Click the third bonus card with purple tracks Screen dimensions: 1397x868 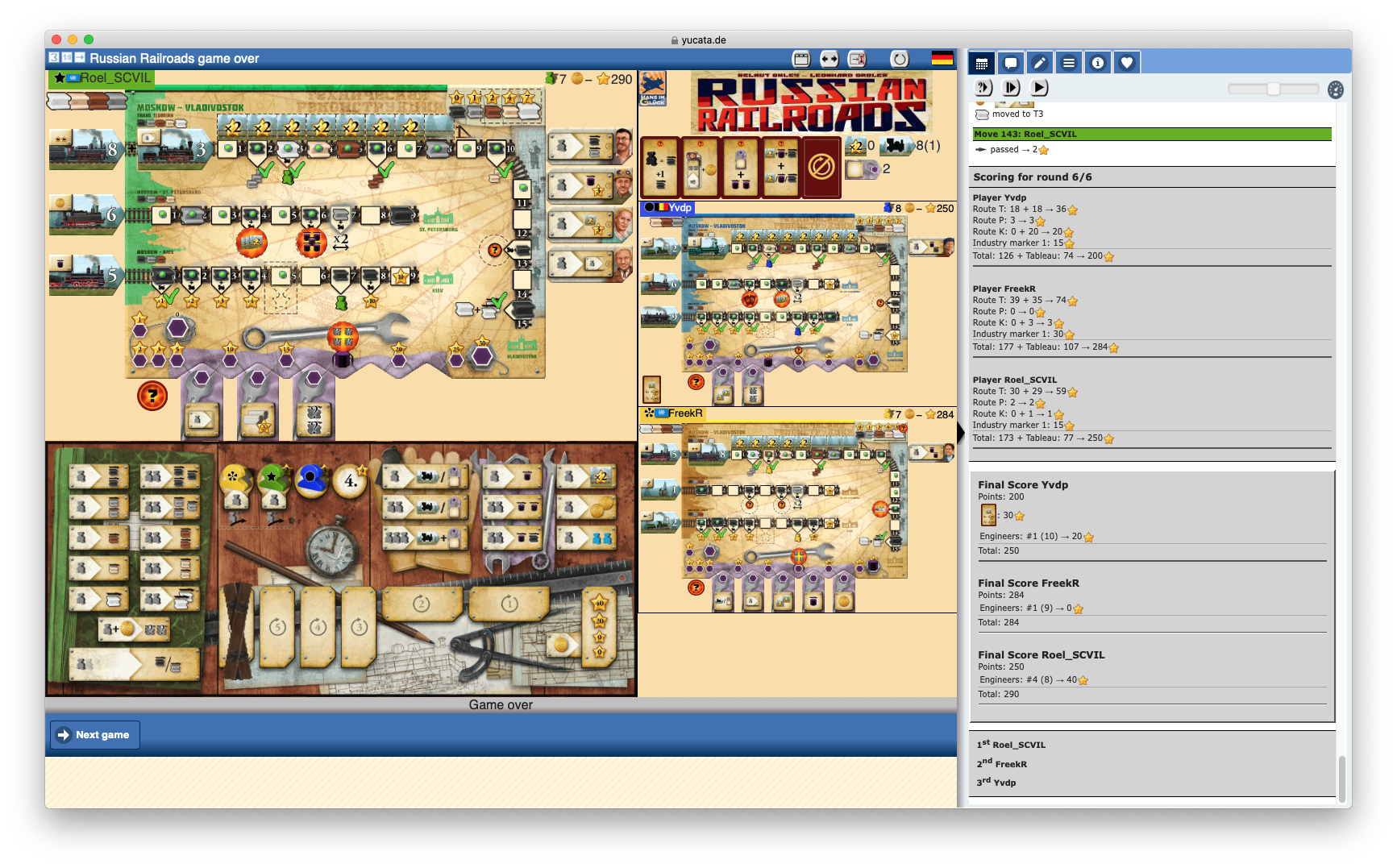pyautogui.click(x=740, y=167)
